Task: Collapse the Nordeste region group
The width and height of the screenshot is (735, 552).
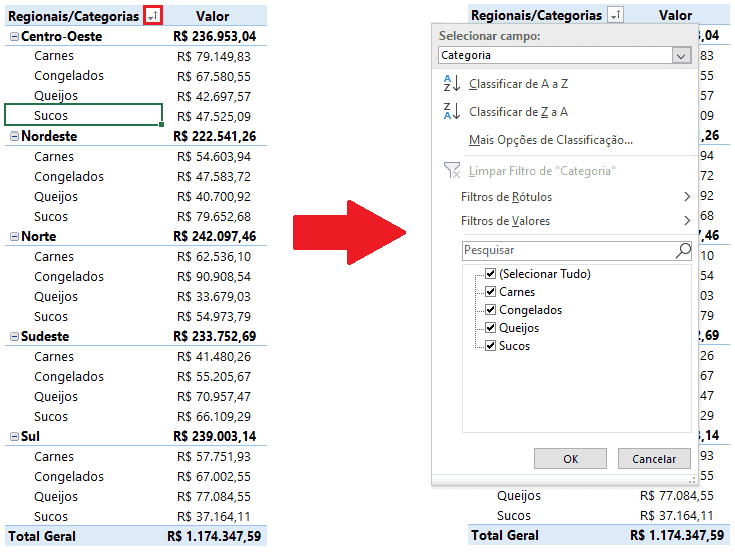Action: coord(14,136)
